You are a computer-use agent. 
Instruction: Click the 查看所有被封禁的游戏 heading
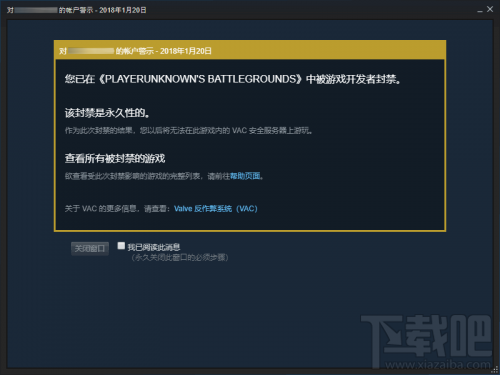115,158
